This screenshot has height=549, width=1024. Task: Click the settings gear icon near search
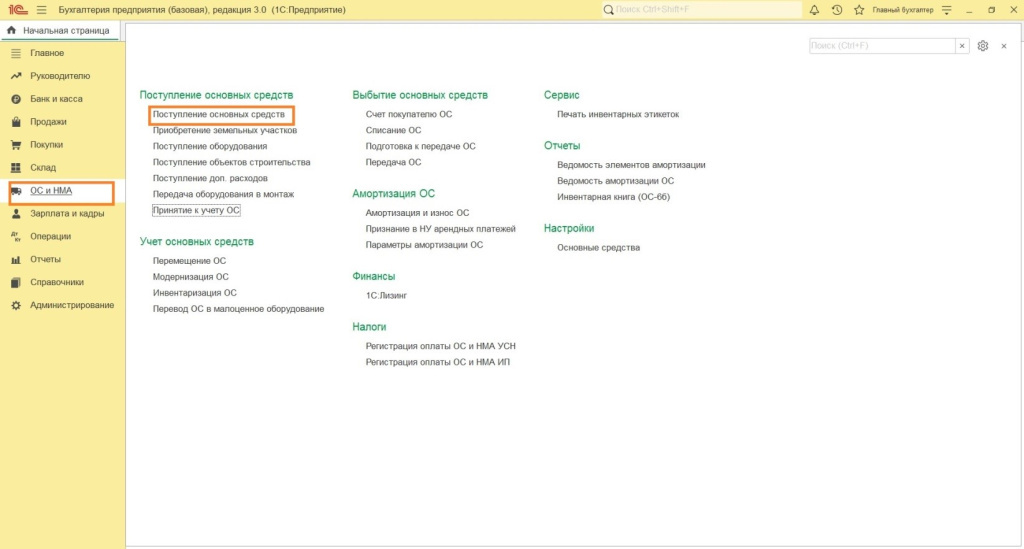[x=983, y=46]
